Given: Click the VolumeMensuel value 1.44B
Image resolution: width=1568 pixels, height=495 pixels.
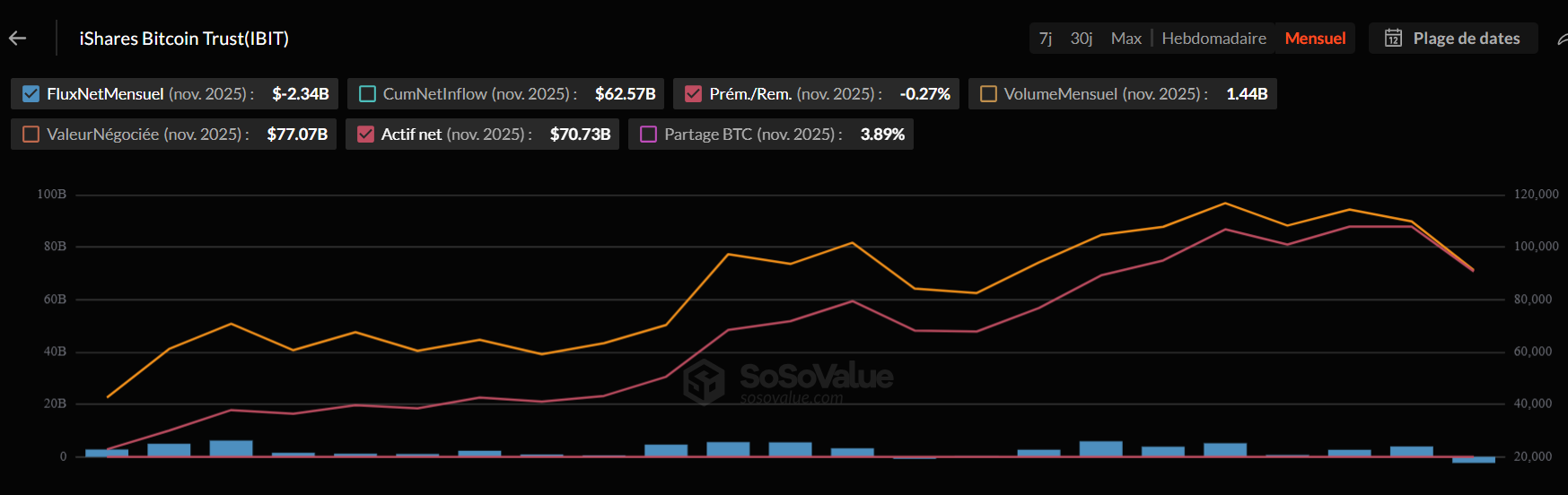Looking at the screenshot, I should [x=1247, y=93].
